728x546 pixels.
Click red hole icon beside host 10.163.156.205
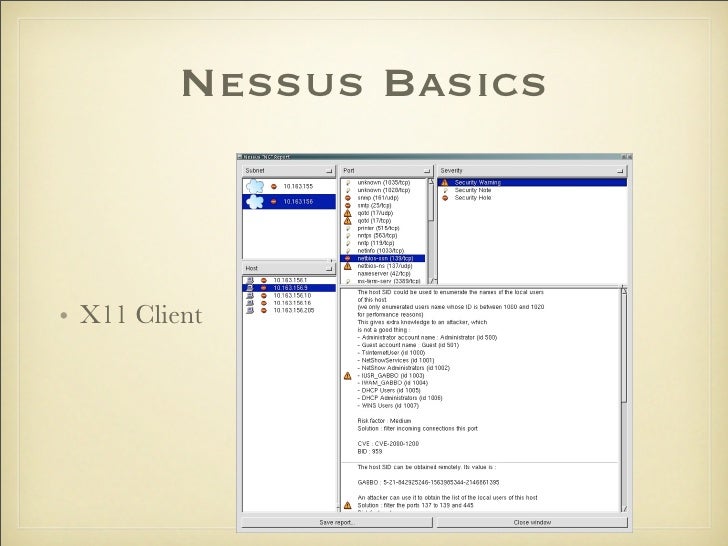pos(264,310)
